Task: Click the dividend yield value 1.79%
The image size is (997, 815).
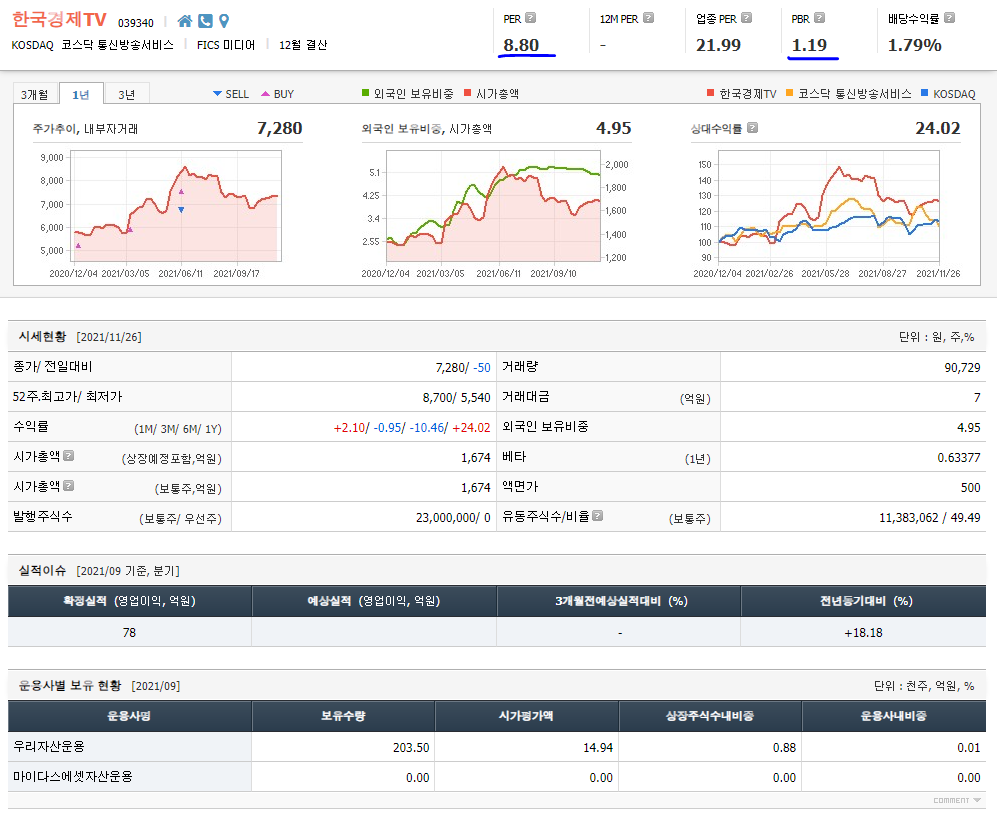Action: coord(914,45)
